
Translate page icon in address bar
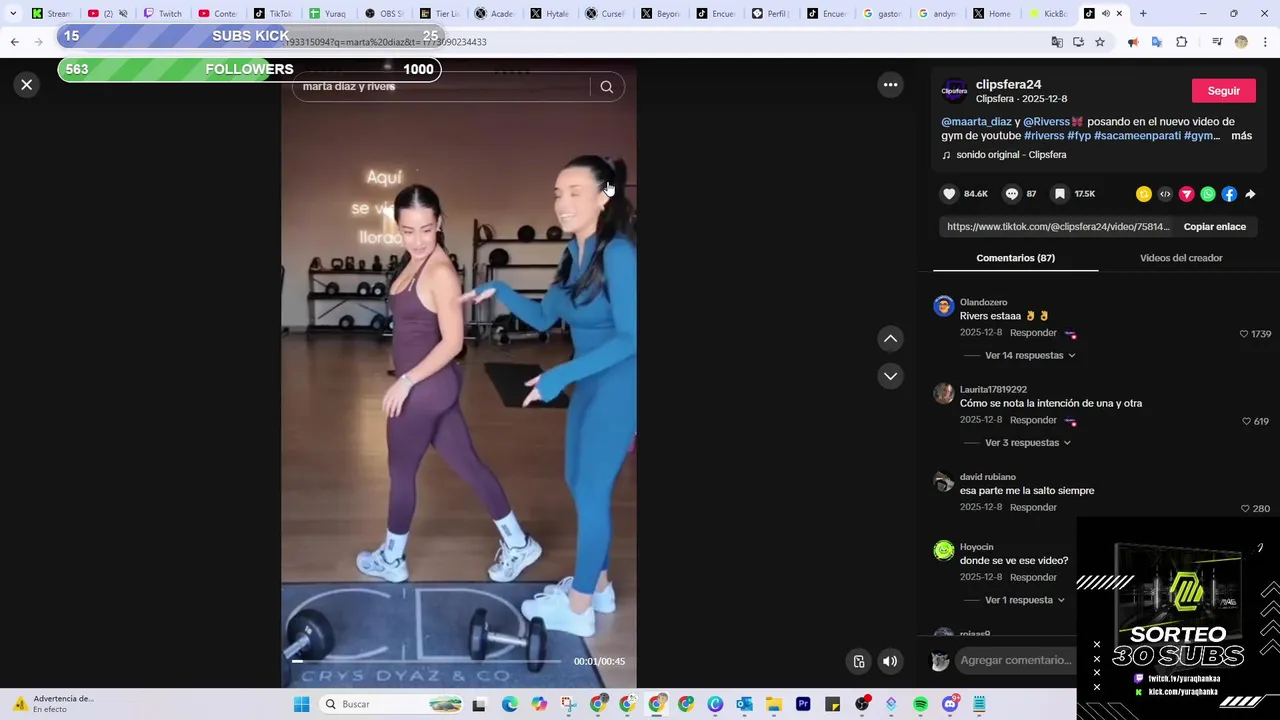click(1057, 42)
